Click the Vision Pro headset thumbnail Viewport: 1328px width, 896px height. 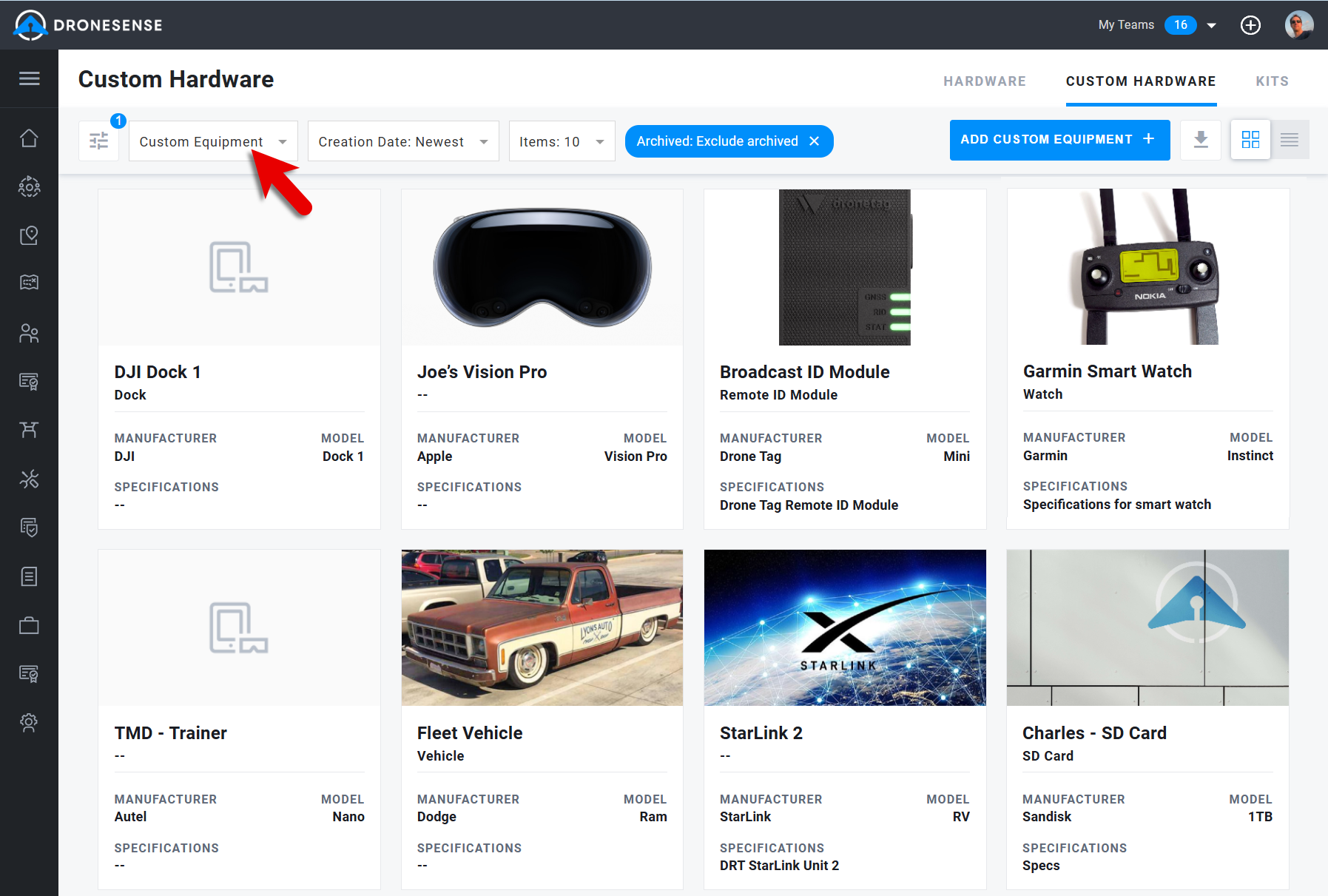[542, 267]
